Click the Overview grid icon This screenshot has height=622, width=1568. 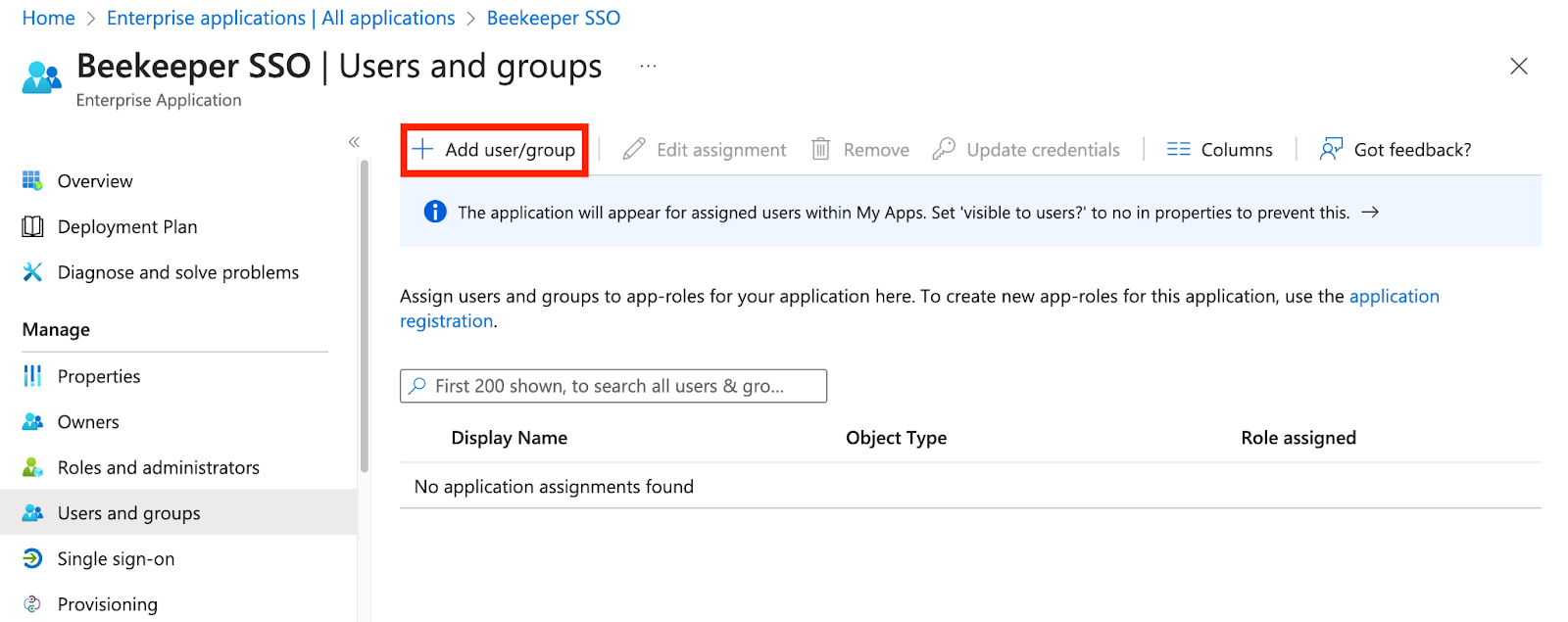click(32, 181)
